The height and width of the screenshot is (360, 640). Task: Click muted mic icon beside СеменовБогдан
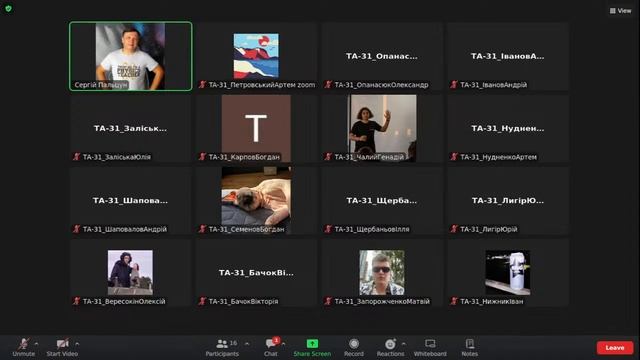pyautogui.click(x=202, y=229)
